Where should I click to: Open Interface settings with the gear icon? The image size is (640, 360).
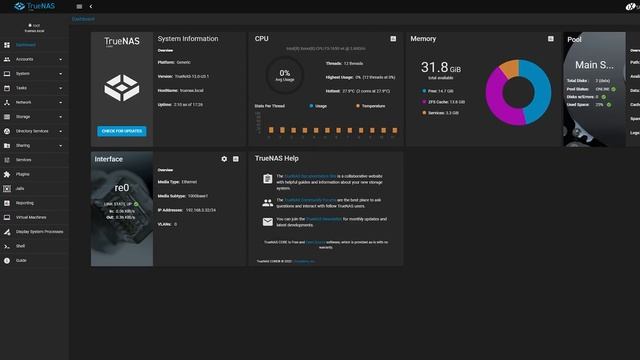[224, 159]
